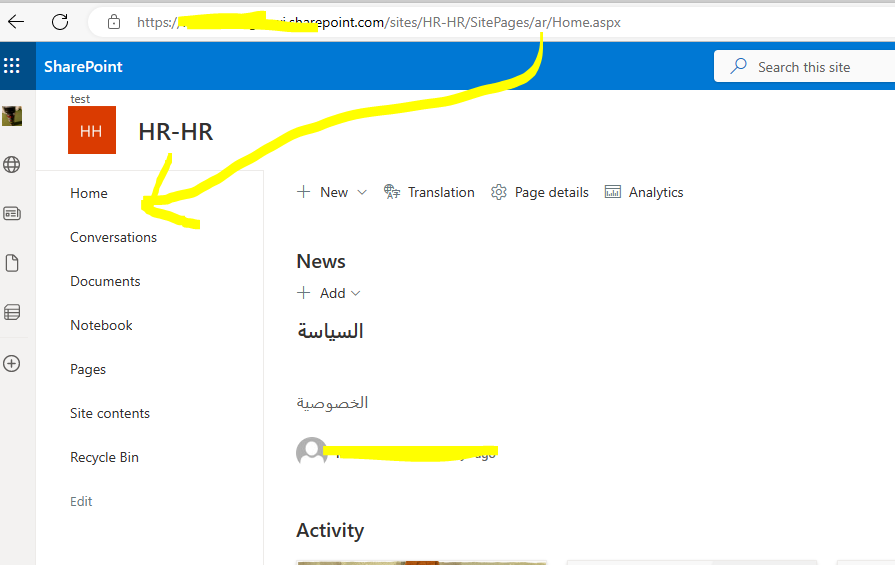Open My files document icon

pos(12,263)
